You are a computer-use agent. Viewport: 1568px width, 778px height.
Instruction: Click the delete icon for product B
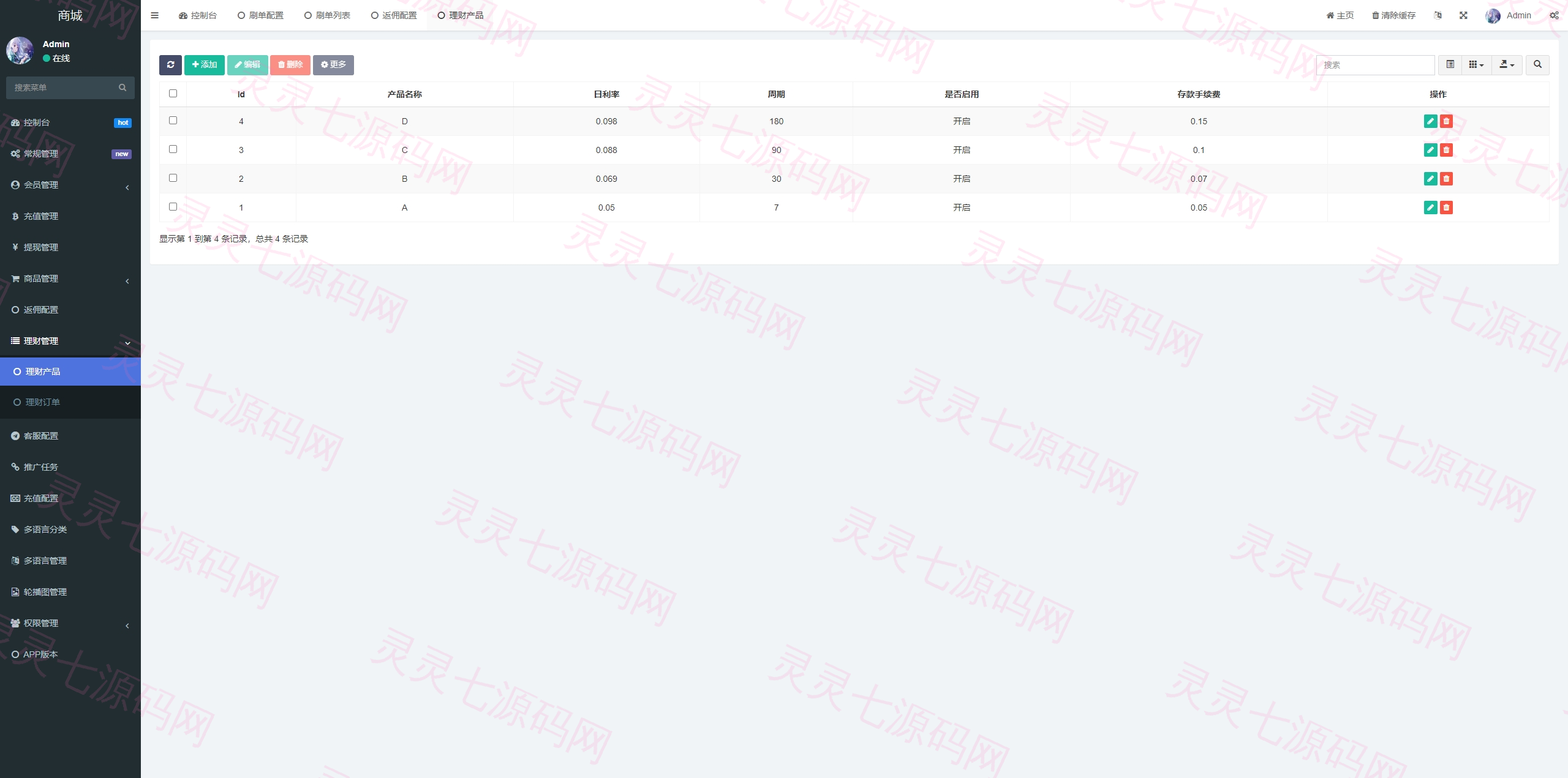[1446, 179]
